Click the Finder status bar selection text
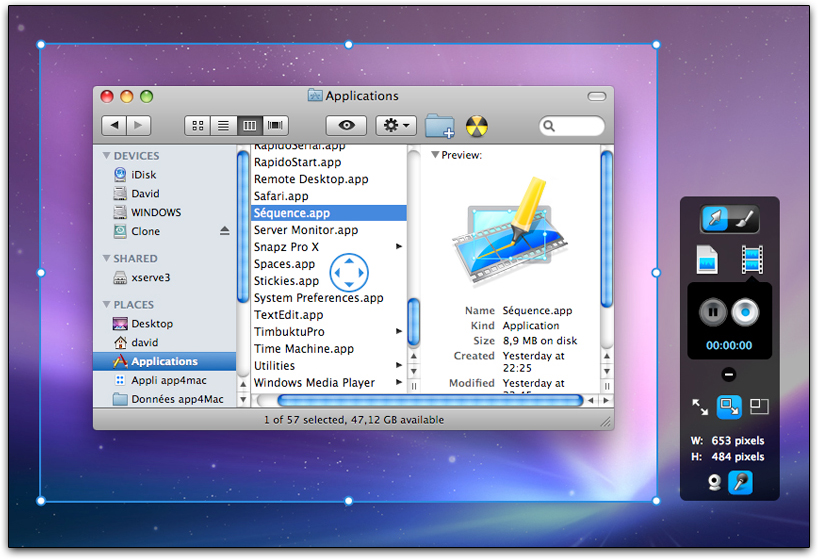The image size is (818, 559). (x=354, y=420)
